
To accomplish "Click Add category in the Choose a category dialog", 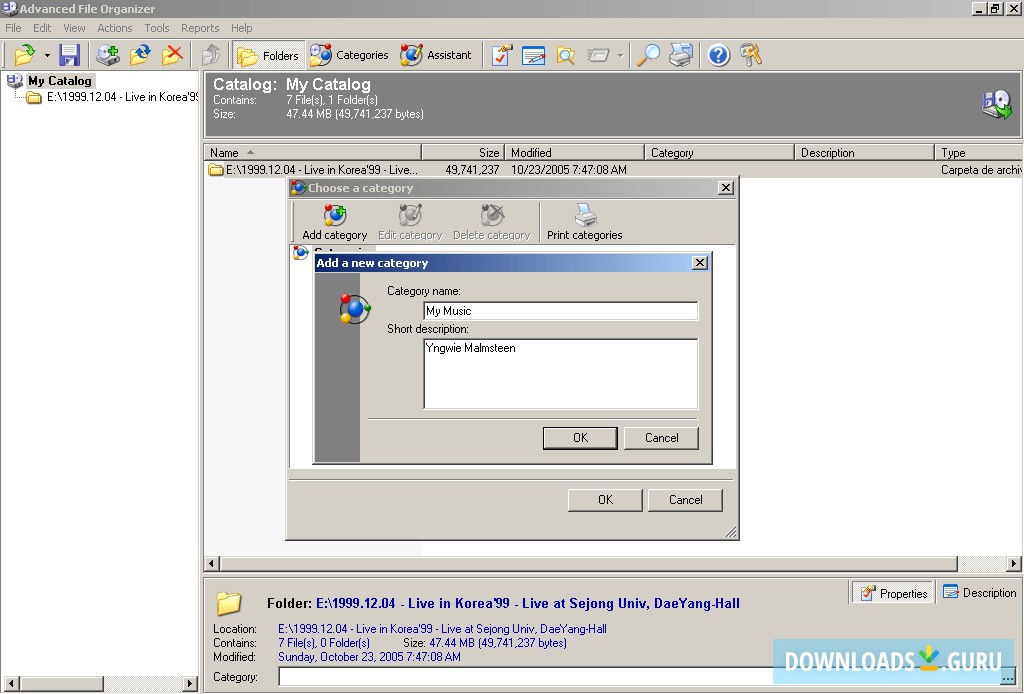I will coord(334,222).
